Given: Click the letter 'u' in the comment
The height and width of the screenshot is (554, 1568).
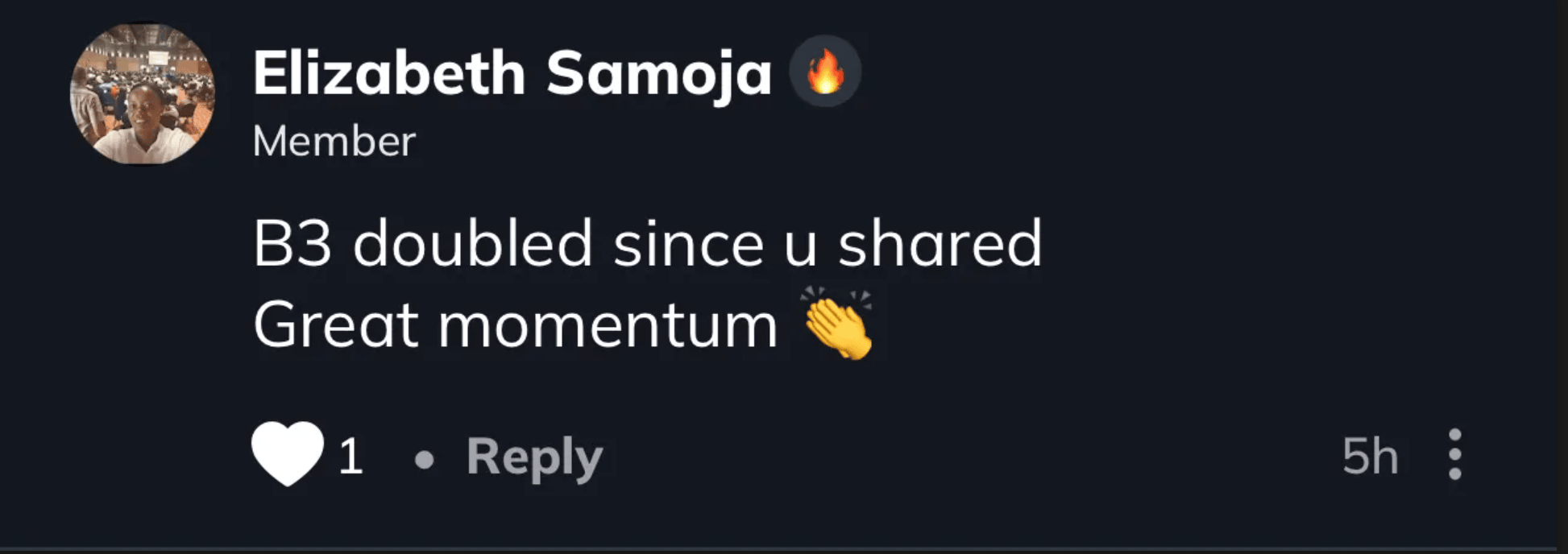Looking at the screenshot, I should pos(800,246).
